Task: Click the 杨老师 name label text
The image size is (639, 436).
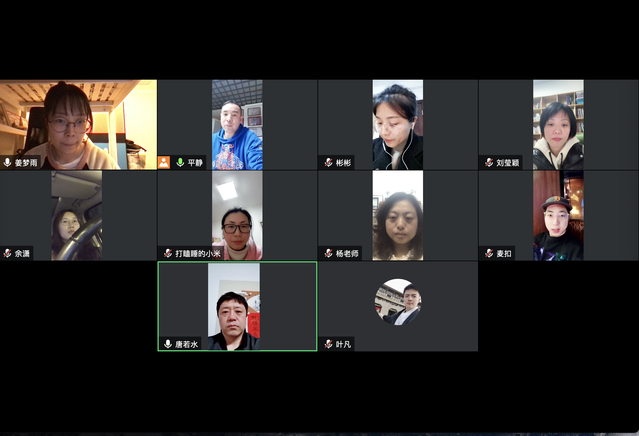Action: pyautogui.click(x=347, y=253)
